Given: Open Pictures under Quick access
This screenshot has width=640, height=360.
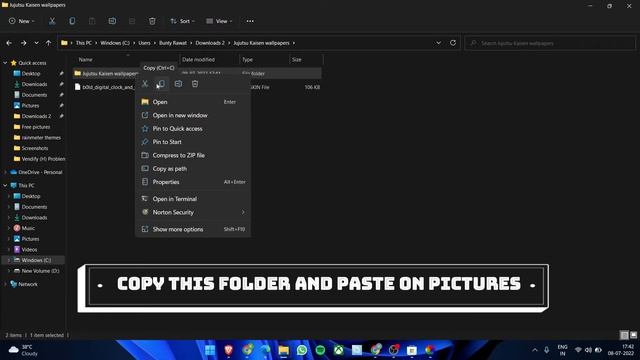Looking at the screenshot, I should pos(31,105).
